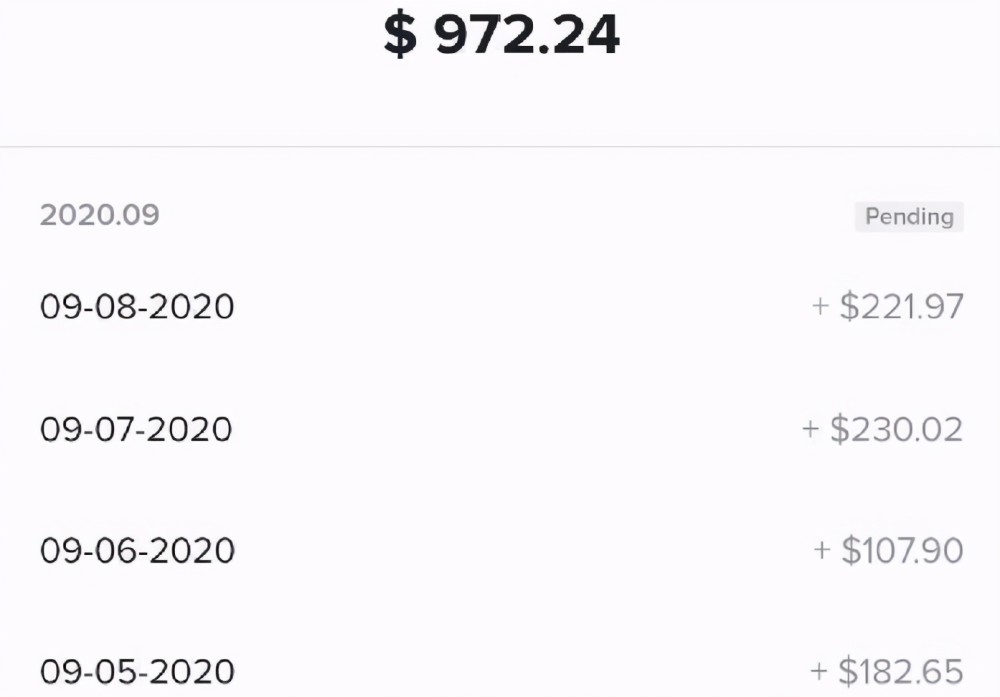Screen dimensions: 1000x697
Task: Open the 09-07-2020 transaction entry
Action: (x=500, y=429)
